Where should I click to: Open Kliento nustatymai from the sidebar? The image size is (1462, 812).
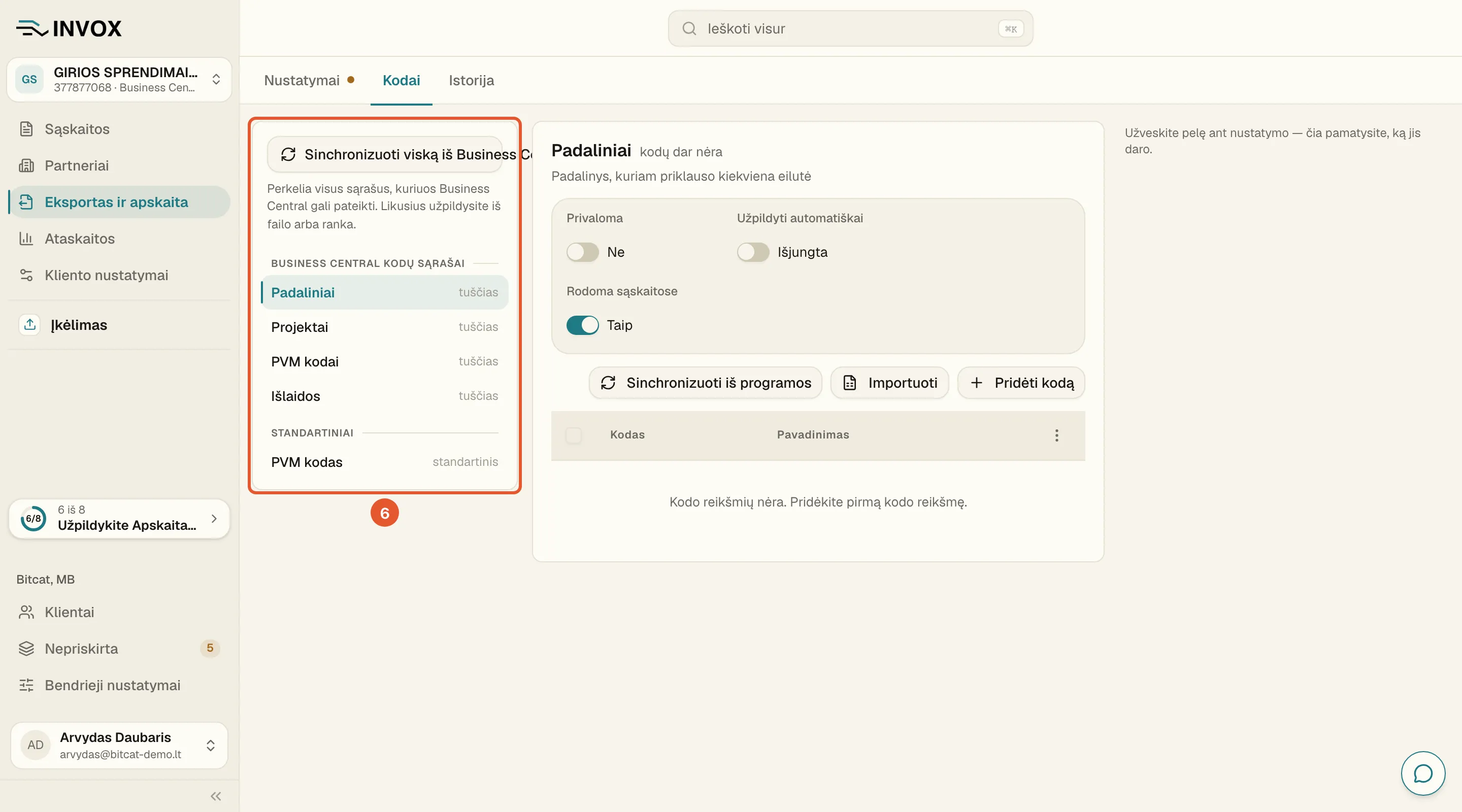119,275
